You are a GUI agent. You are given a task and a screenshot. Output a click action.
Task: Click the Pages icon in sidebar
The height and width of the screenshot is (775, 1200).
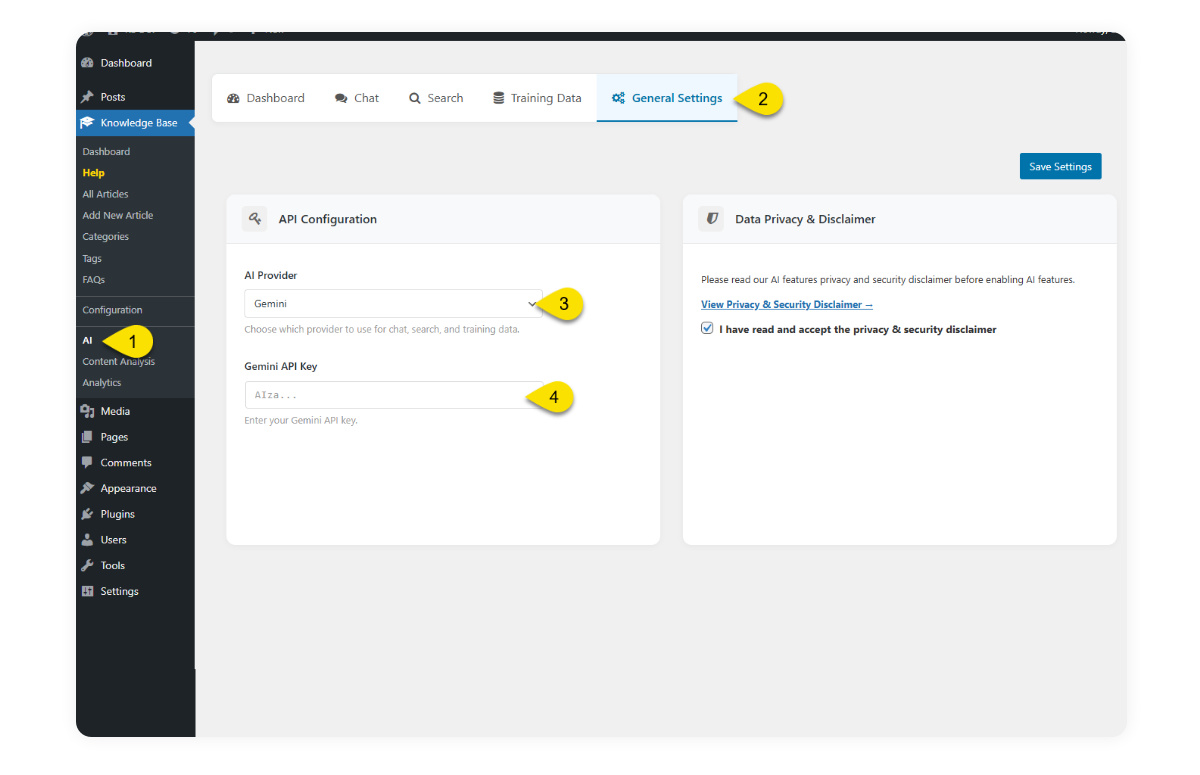click(x=88, y=437)
